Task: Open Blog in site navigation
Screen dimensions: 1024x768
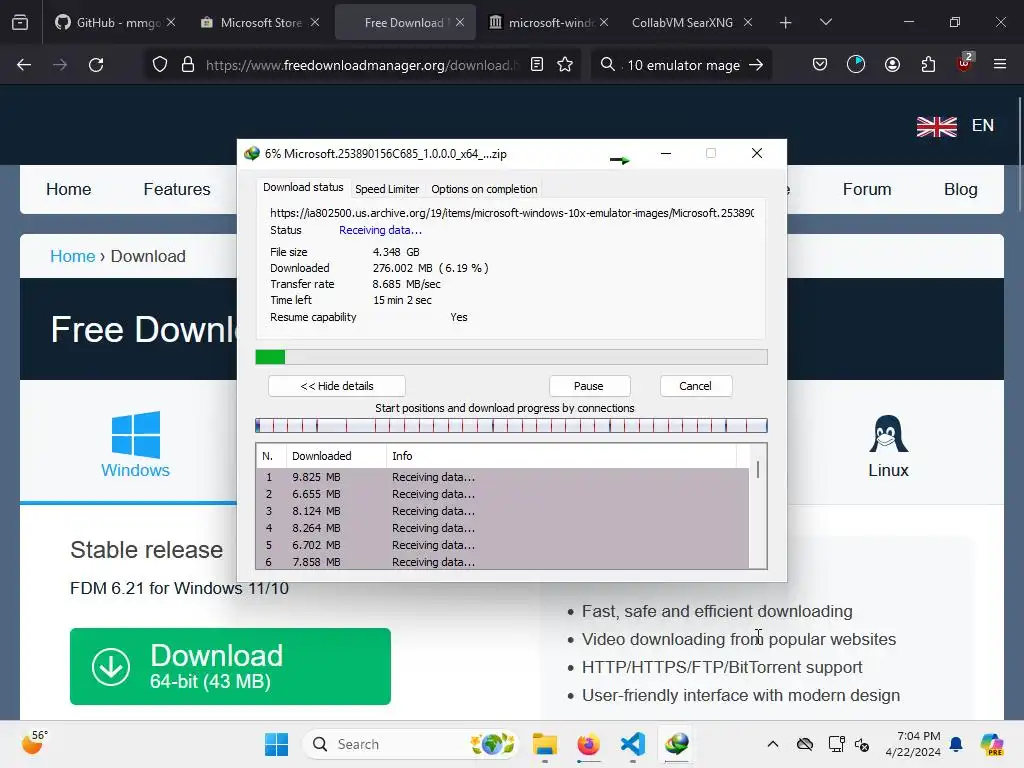Action: pyautogui.click(x=961, y=189)
